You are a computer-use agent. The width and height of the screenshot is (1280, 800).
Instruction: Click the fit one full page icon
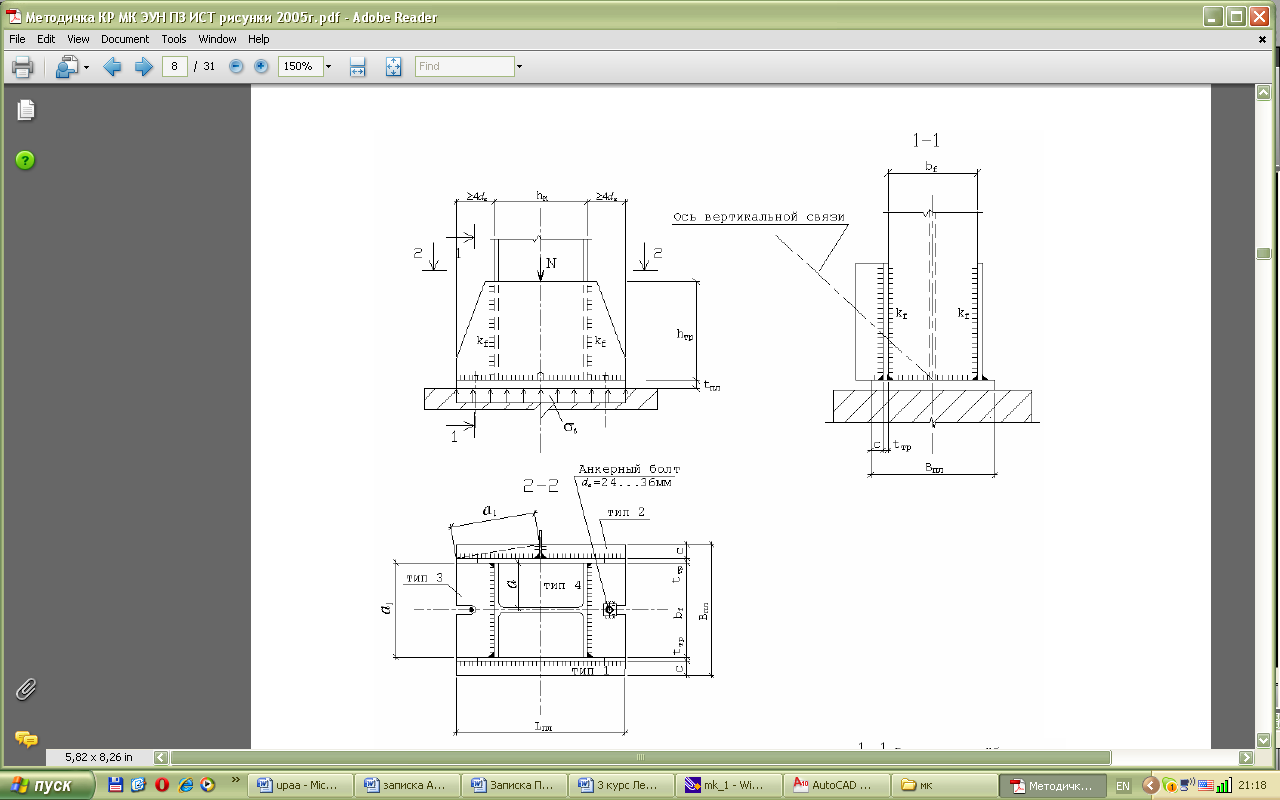click(393, 67)
